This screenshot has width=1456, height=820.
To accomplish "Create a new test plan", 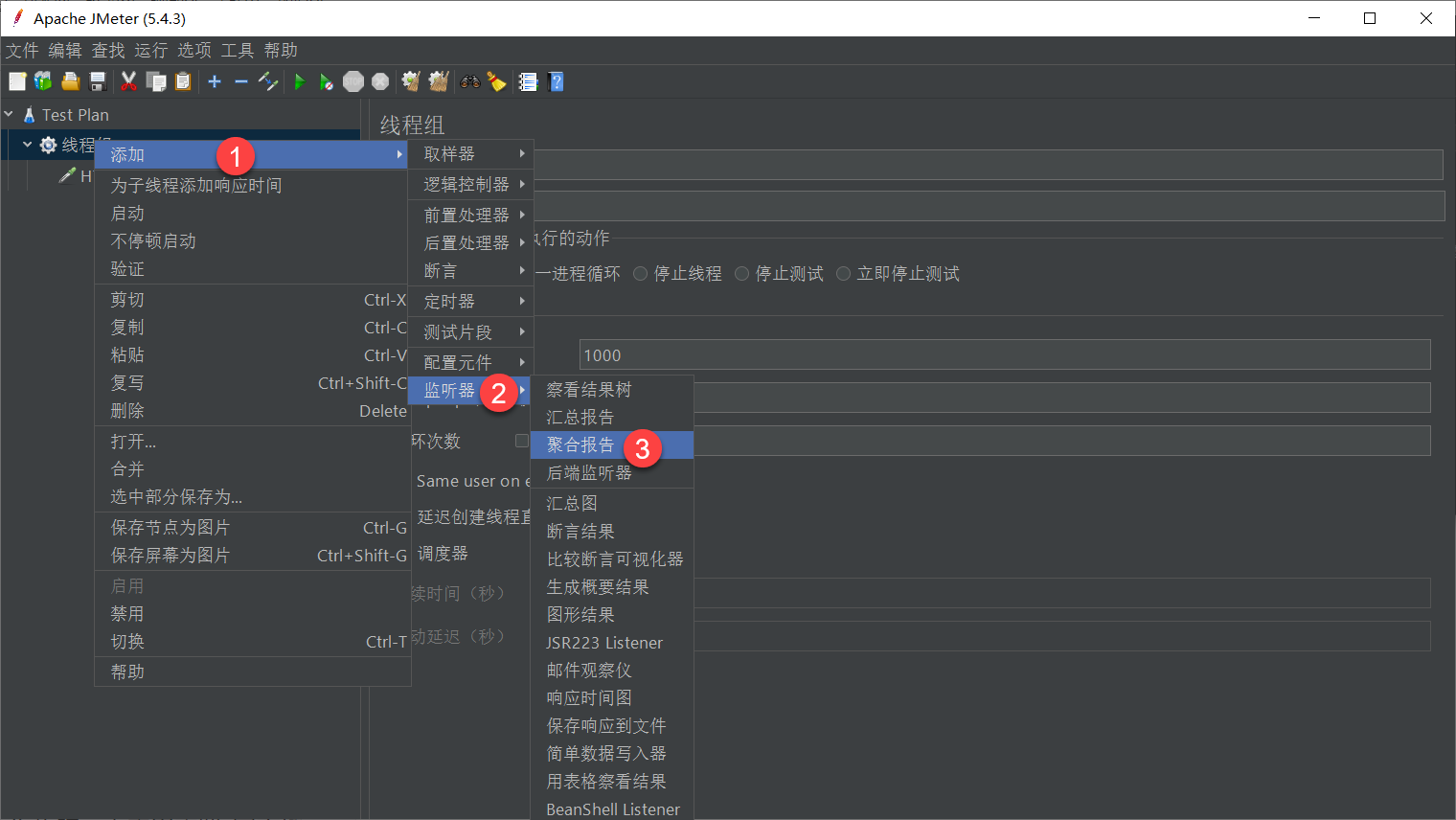I will pyautogui.click(x=17, y=81).
